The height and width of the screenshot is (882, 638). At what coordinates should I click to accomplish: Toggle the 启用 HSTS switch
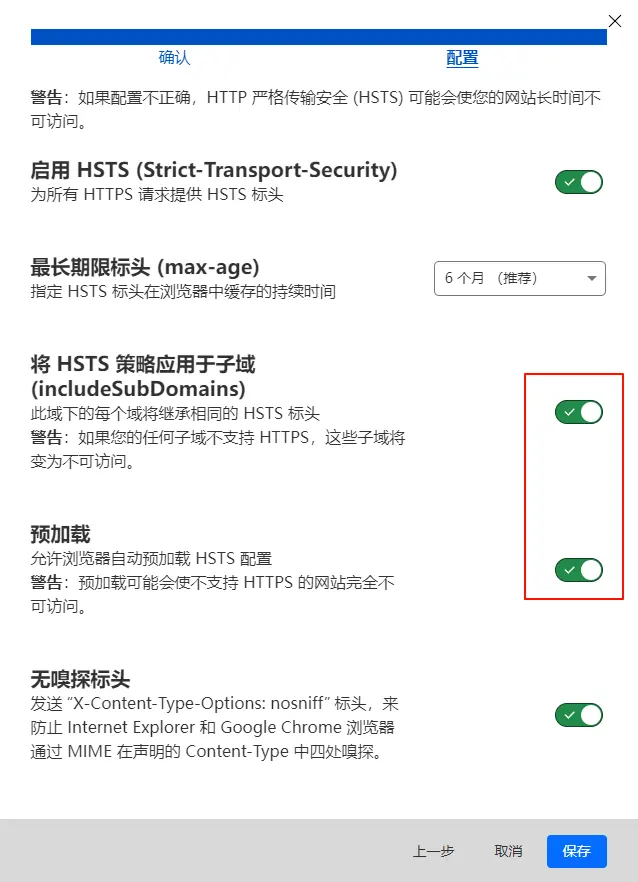click(x=579, y=182)
